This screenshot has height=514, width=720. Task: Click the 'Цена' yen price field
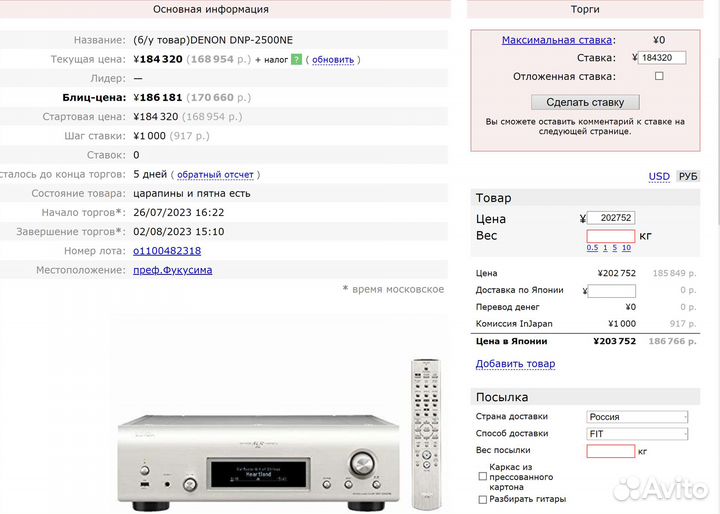611,218
